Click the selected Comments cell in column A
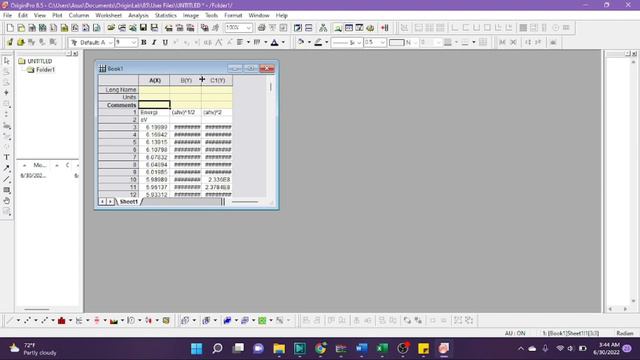640x360 pixels. [x=154, y=105]
